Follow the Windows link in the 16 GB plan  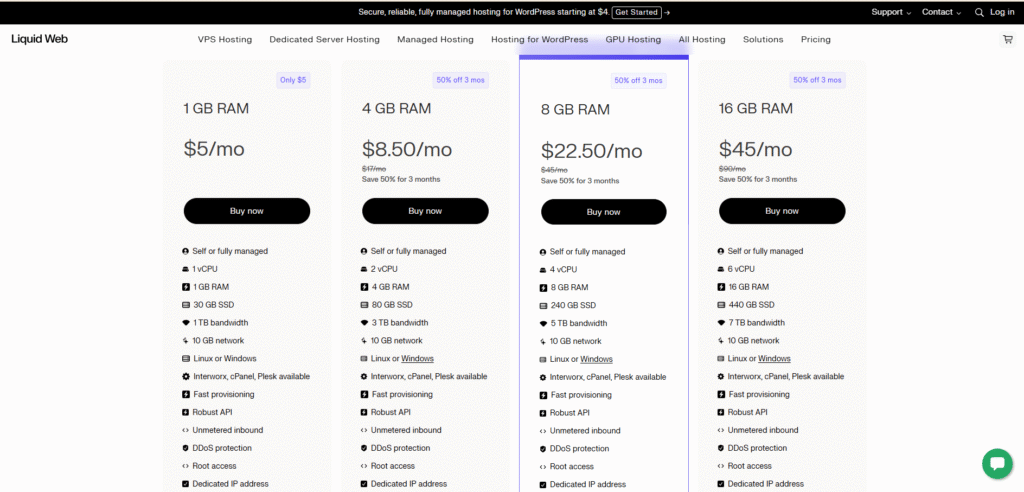[x=774, y=359]
